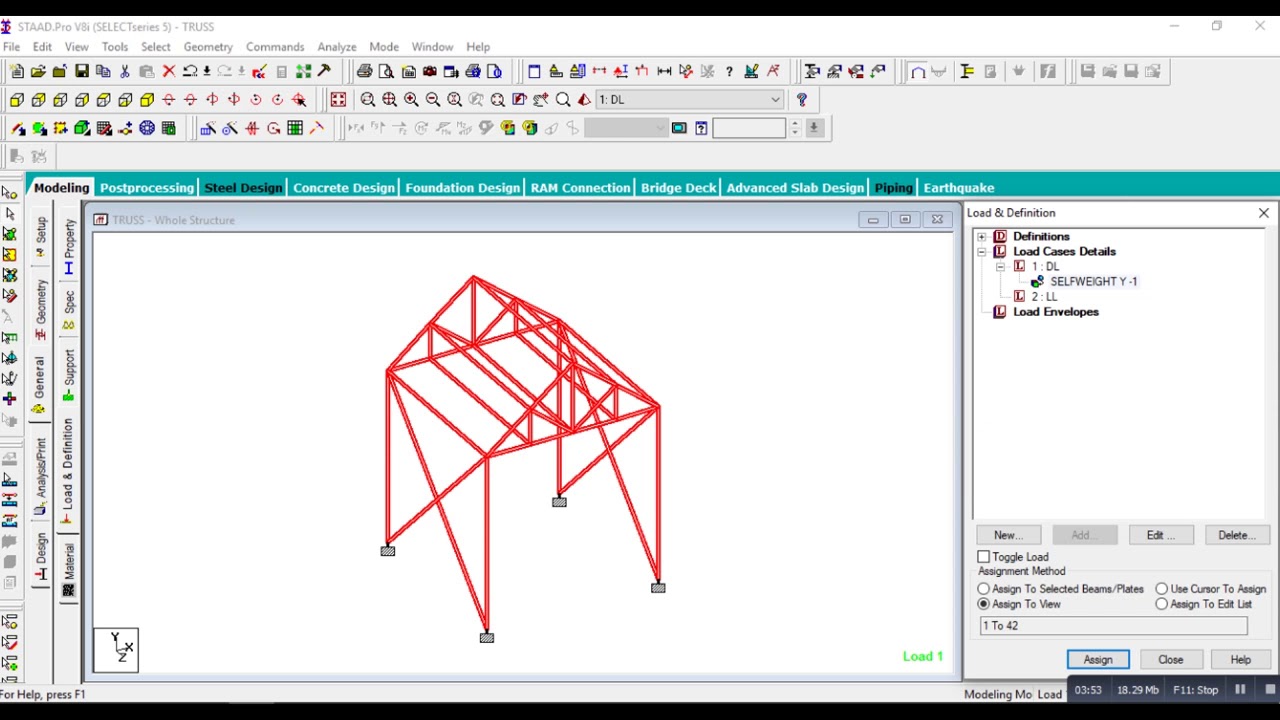The height and width of the screenshot is (720, 1280).
Task: Open the vertical Analysis/Print page tab
Action: coord(40,476)
